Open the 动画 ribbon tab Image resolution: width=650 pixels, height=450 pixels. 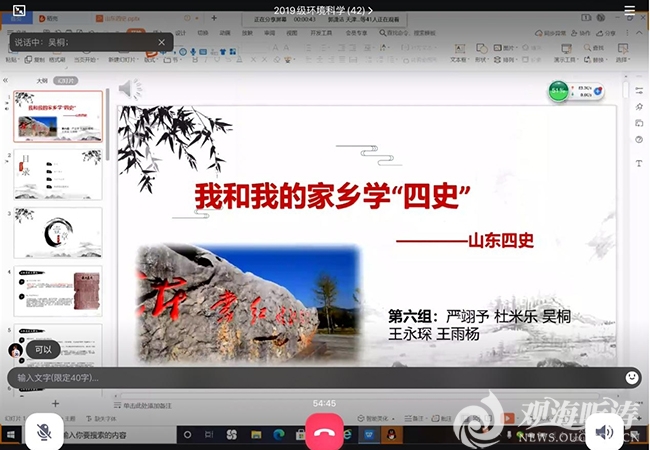click(225, 33)
